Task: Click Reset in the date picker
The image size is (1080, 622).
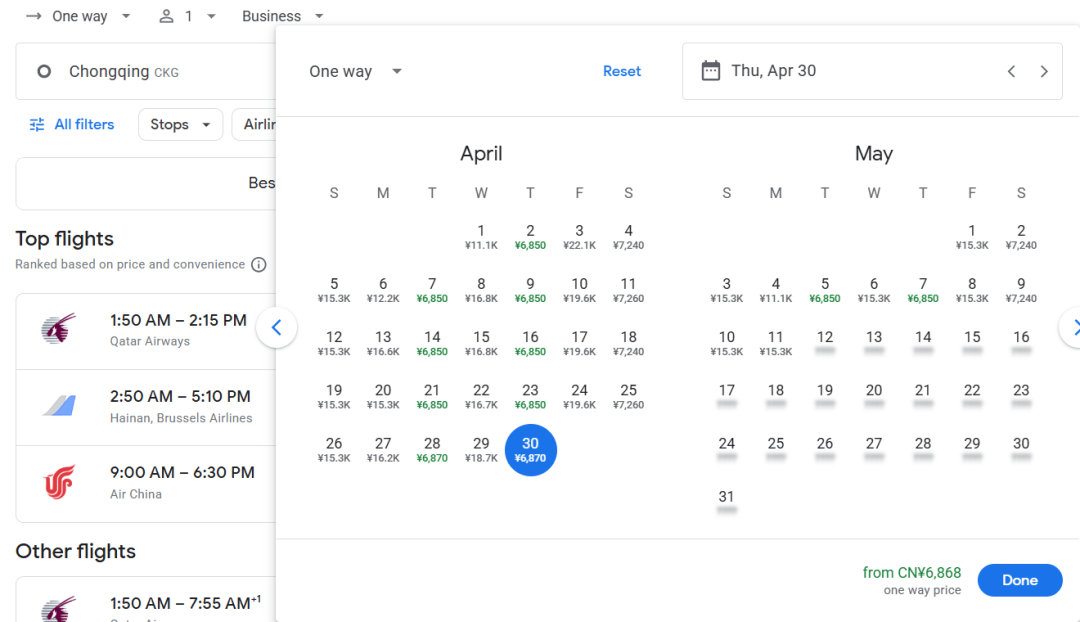Action: pyautogui.click(x=621, y=72)
